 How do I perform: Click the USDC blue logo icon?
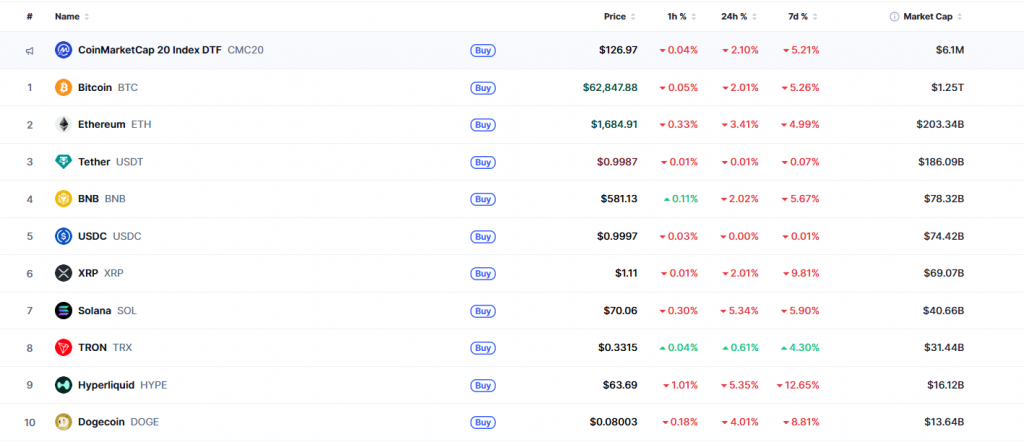[63, 236]
